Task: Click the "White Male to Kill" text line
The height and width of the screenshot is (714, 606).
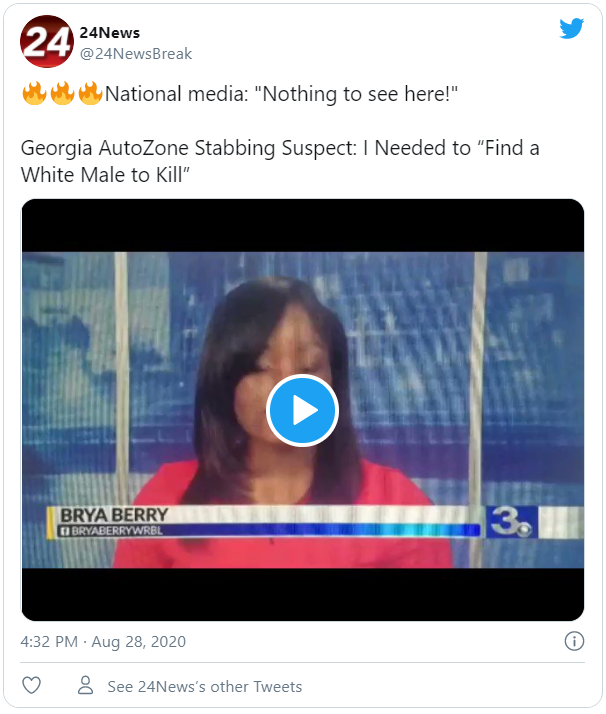Action: [105, 175]
